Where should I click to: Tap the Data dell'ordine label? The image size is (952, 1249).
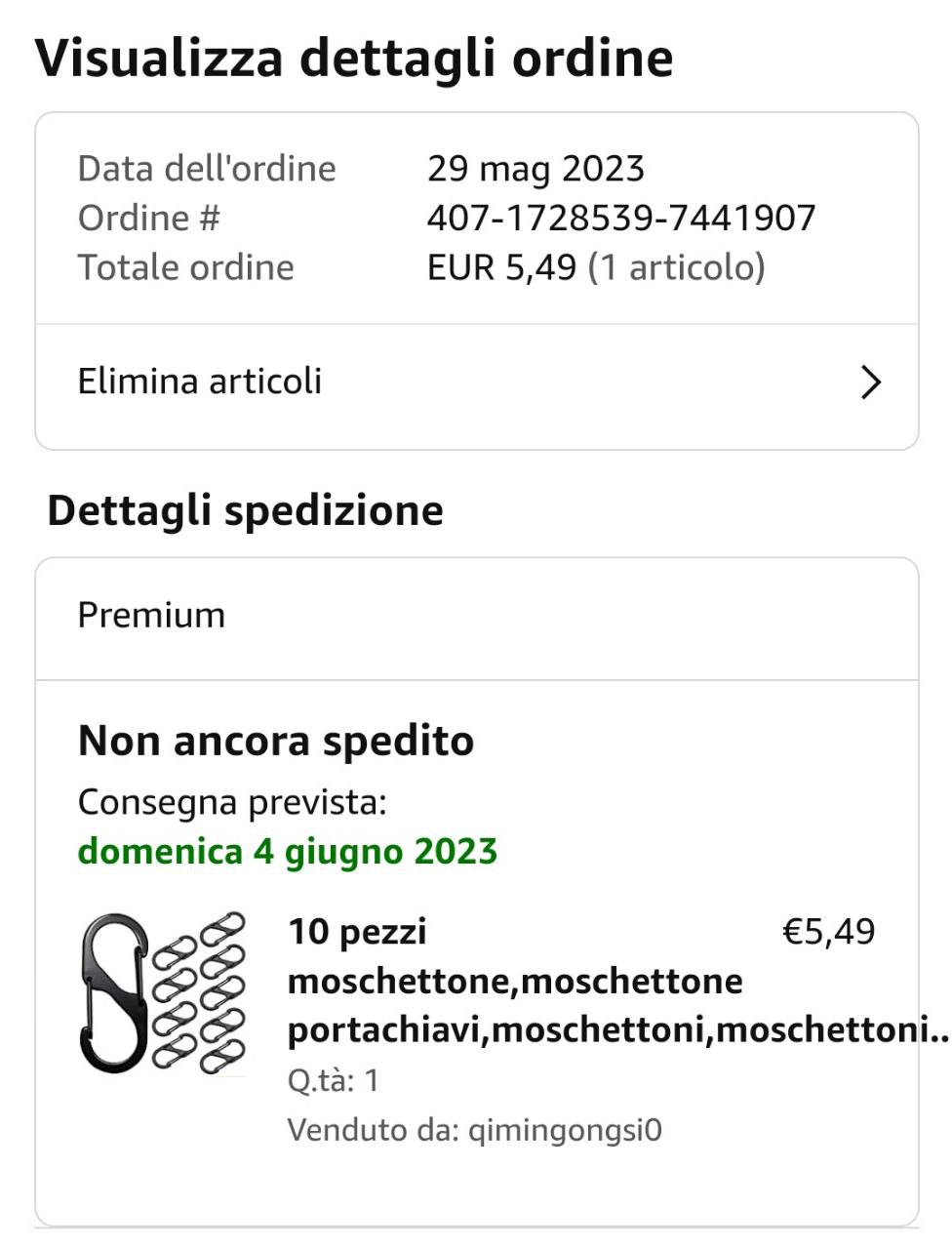click(x=207, y=169)
